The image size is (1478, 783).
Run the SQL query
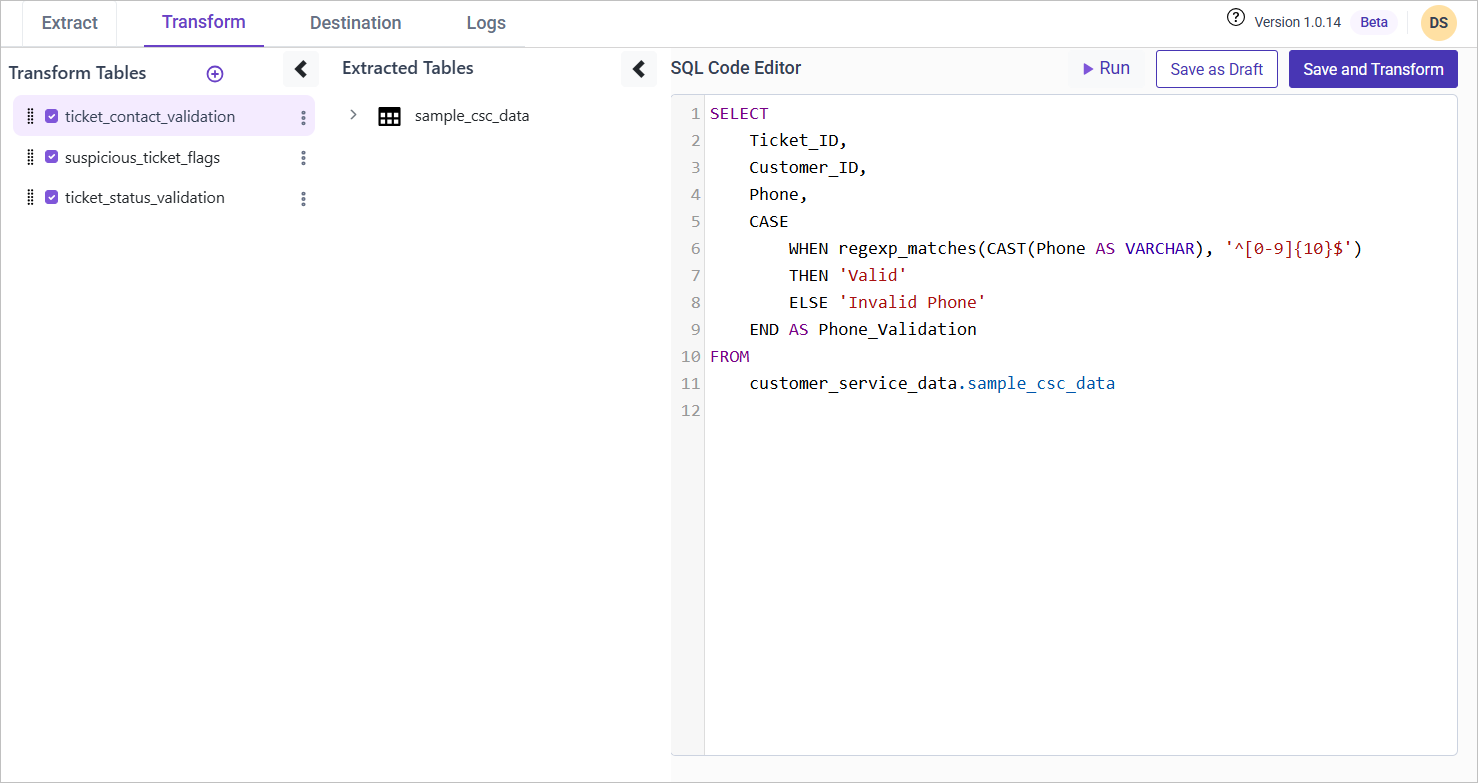point(1106,69)
